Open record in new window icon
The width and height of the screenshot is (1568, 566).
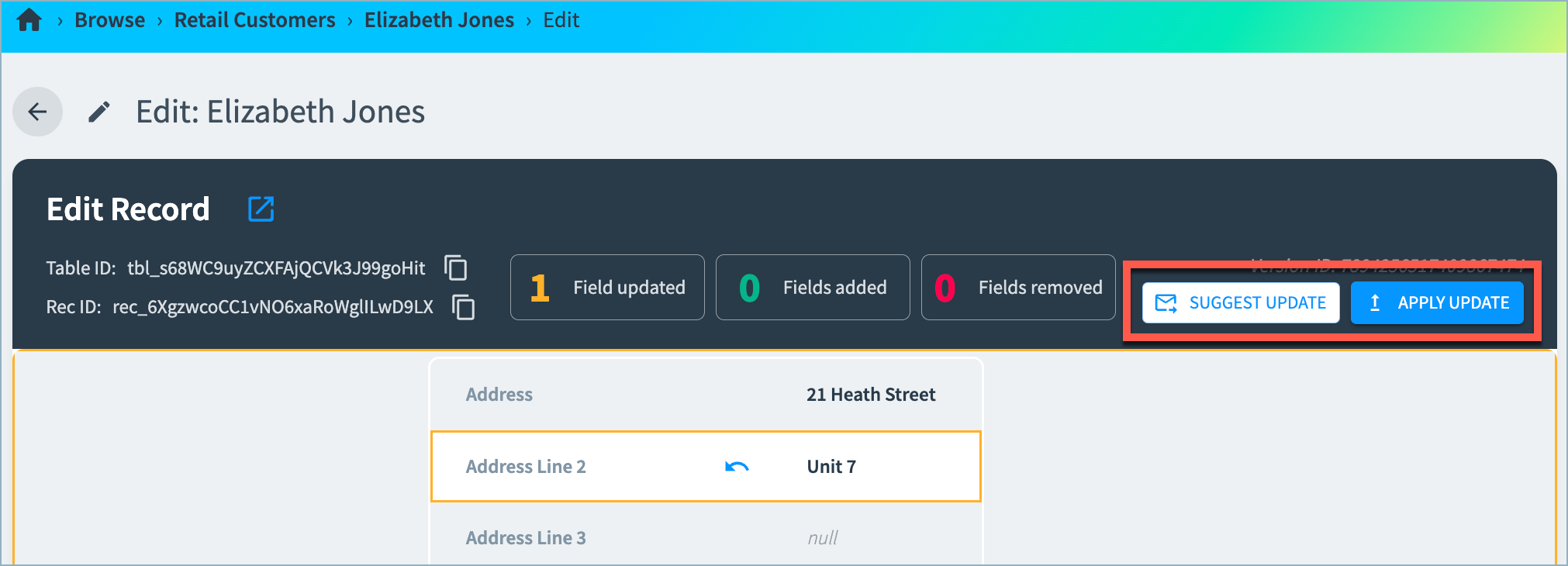pos(261,209)
